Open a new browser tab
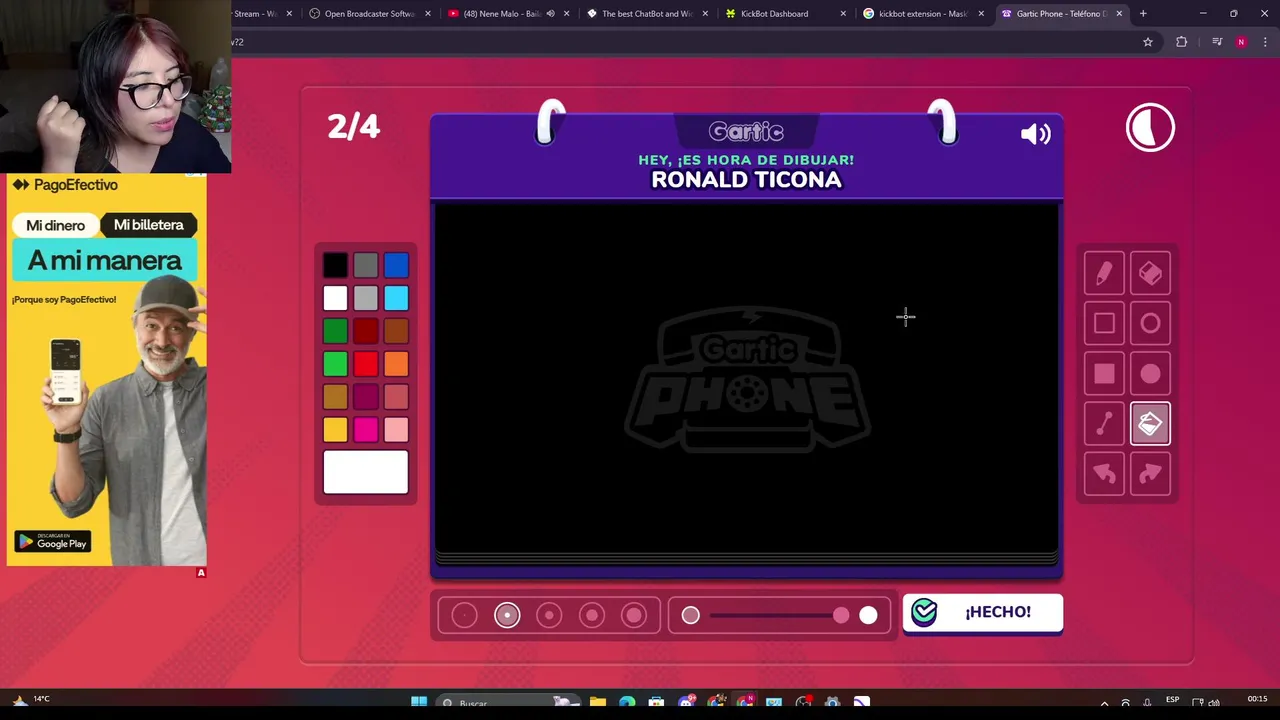 pos(1143,14)
